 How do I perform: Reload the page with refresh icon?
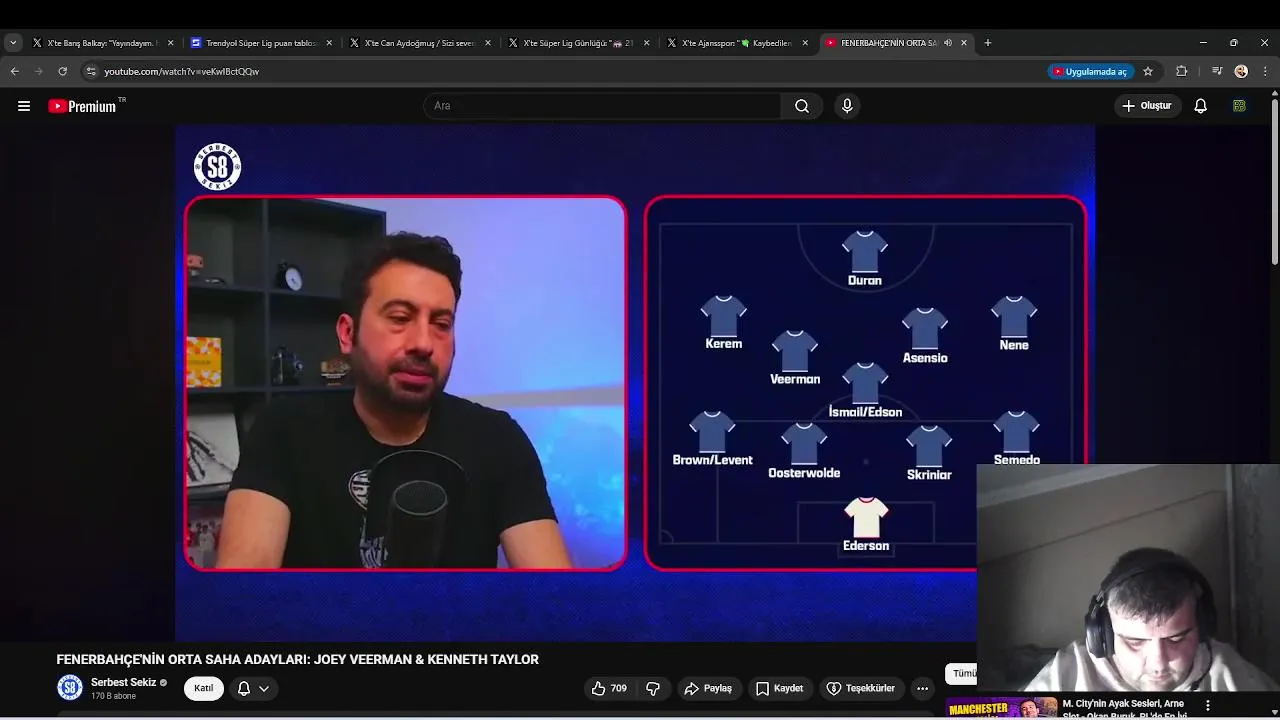62,71
